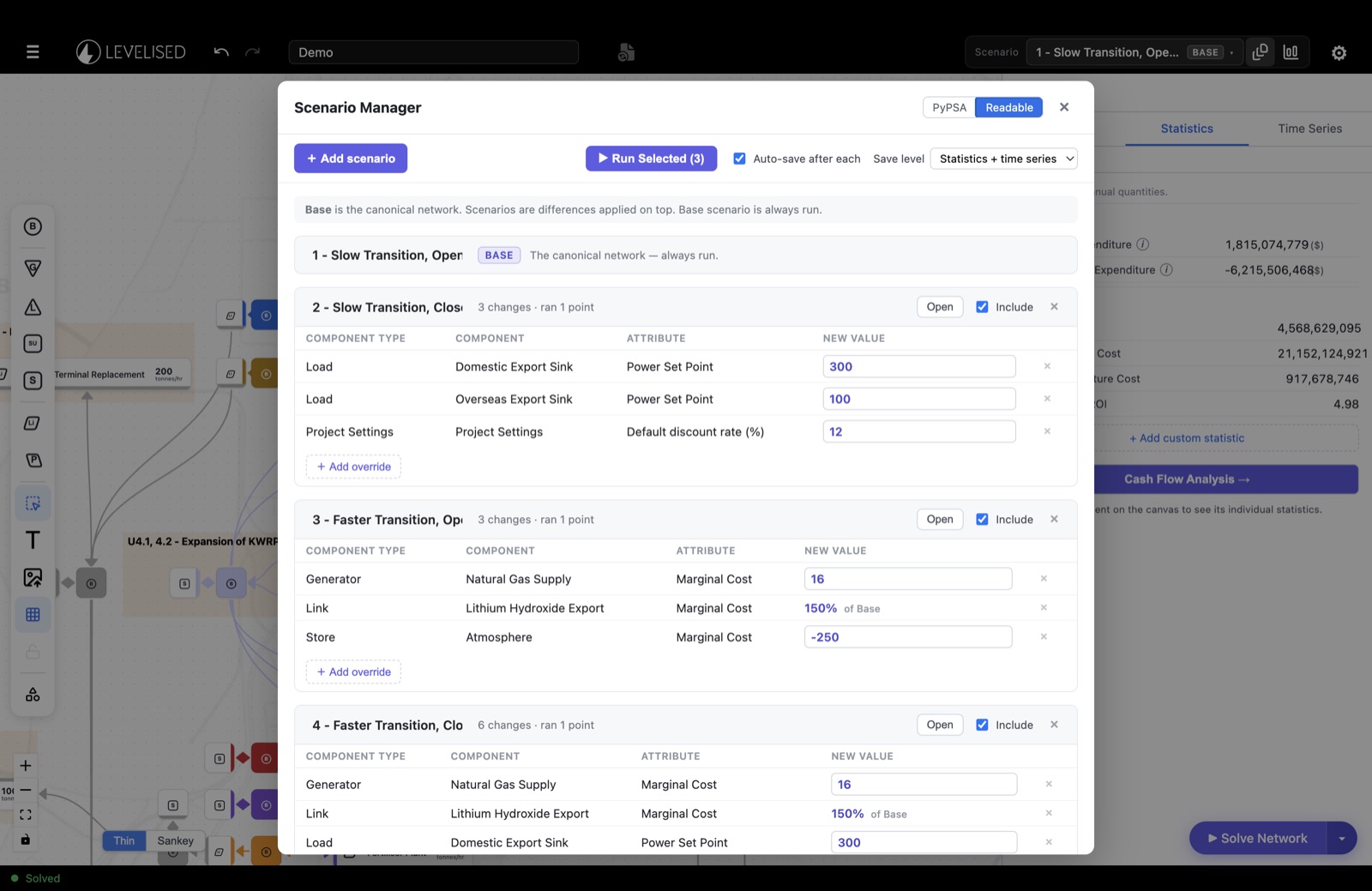Open the hamburger main menu
1372x891 pixels.
point(33,52)
